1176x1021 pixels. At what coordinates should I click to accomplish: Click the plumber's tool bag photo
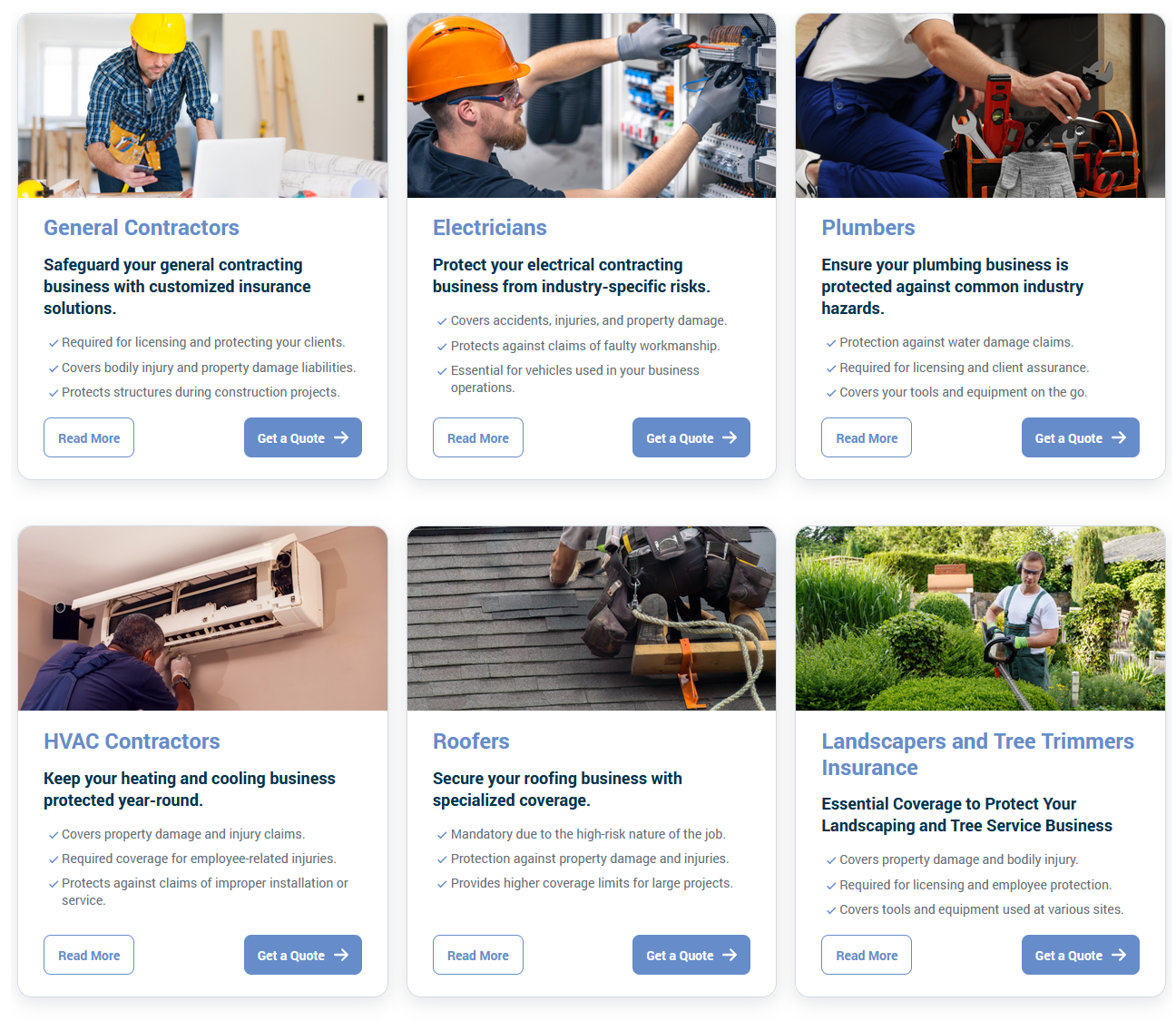click(980, 105)
